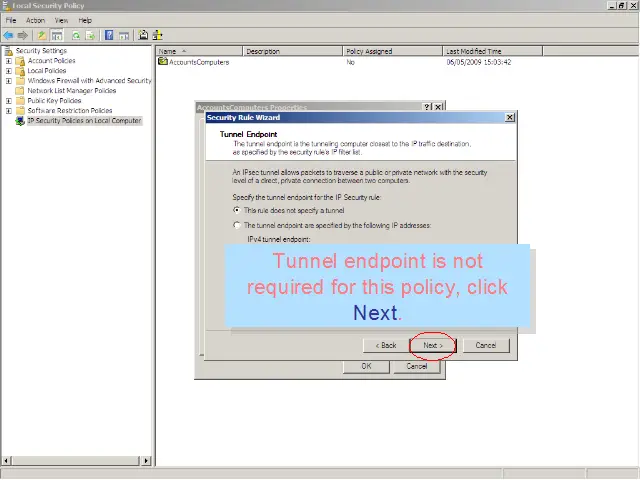The image size is (640, 480).
Task: Click the Forward arrow toolbar icon
Action: (x=23, y=35)
